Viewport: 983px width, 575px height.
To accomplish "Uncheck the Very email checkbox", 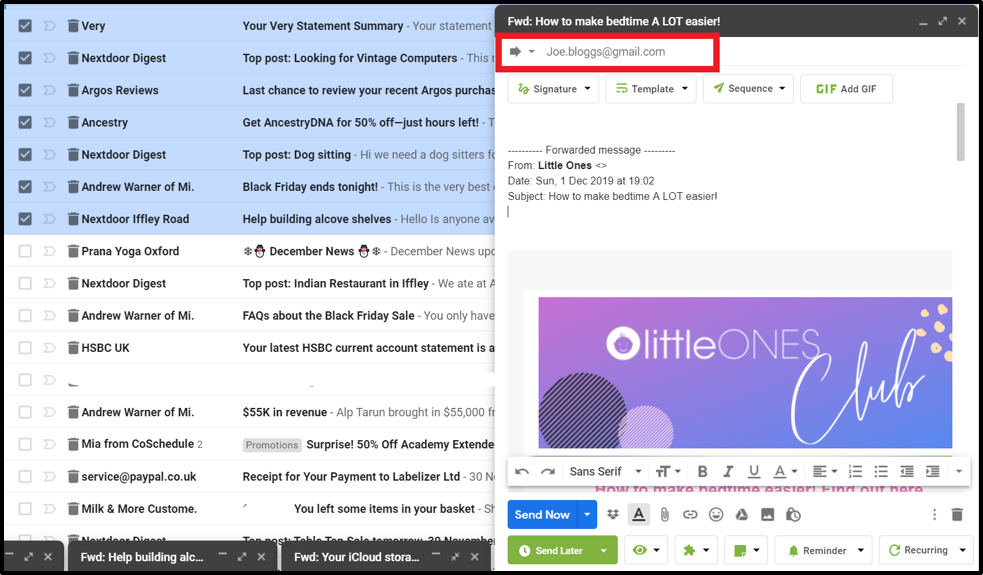I will [x=25, y=26].
